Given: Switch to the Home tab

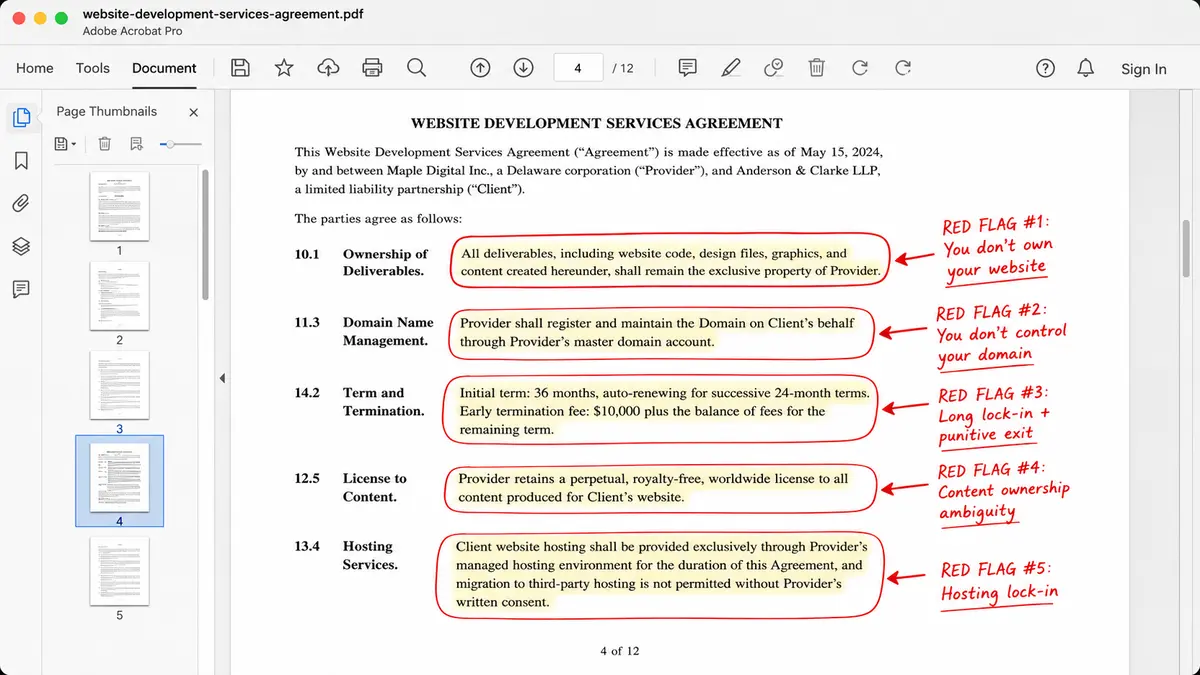Looking at the screenshot, I should (35, 68).
